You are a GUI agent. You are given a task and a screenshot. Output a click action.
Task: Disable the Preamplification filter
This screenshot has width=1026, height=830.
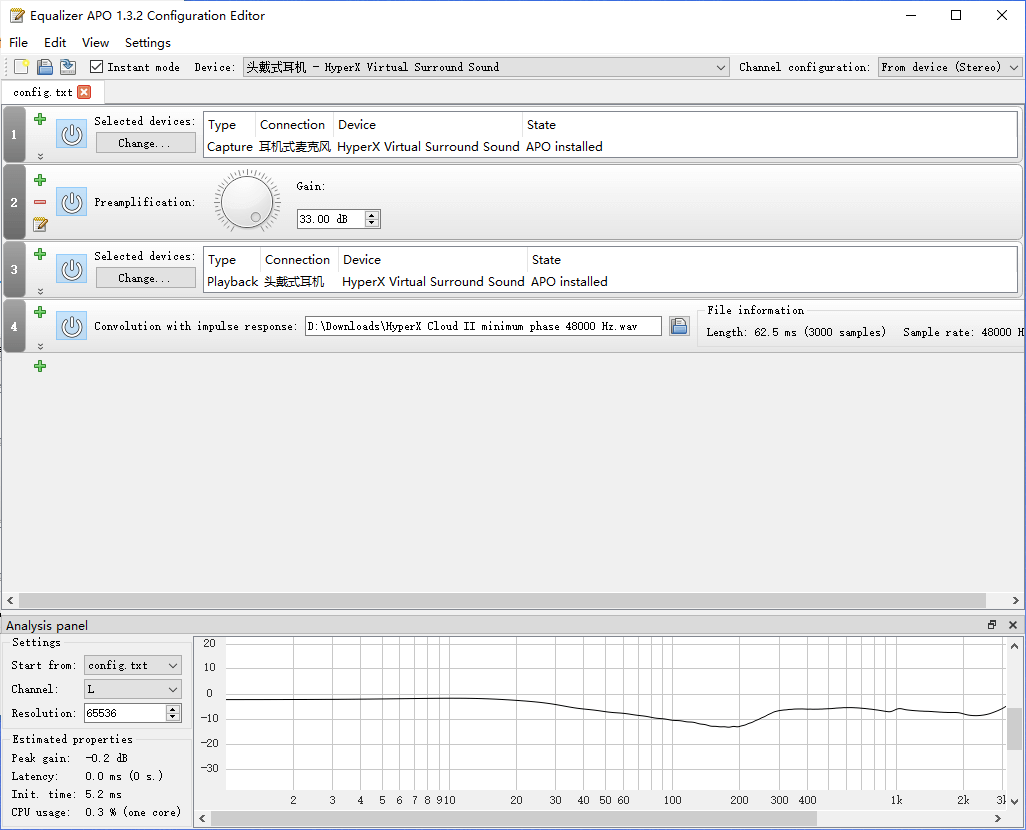click(x=71, y=202)
